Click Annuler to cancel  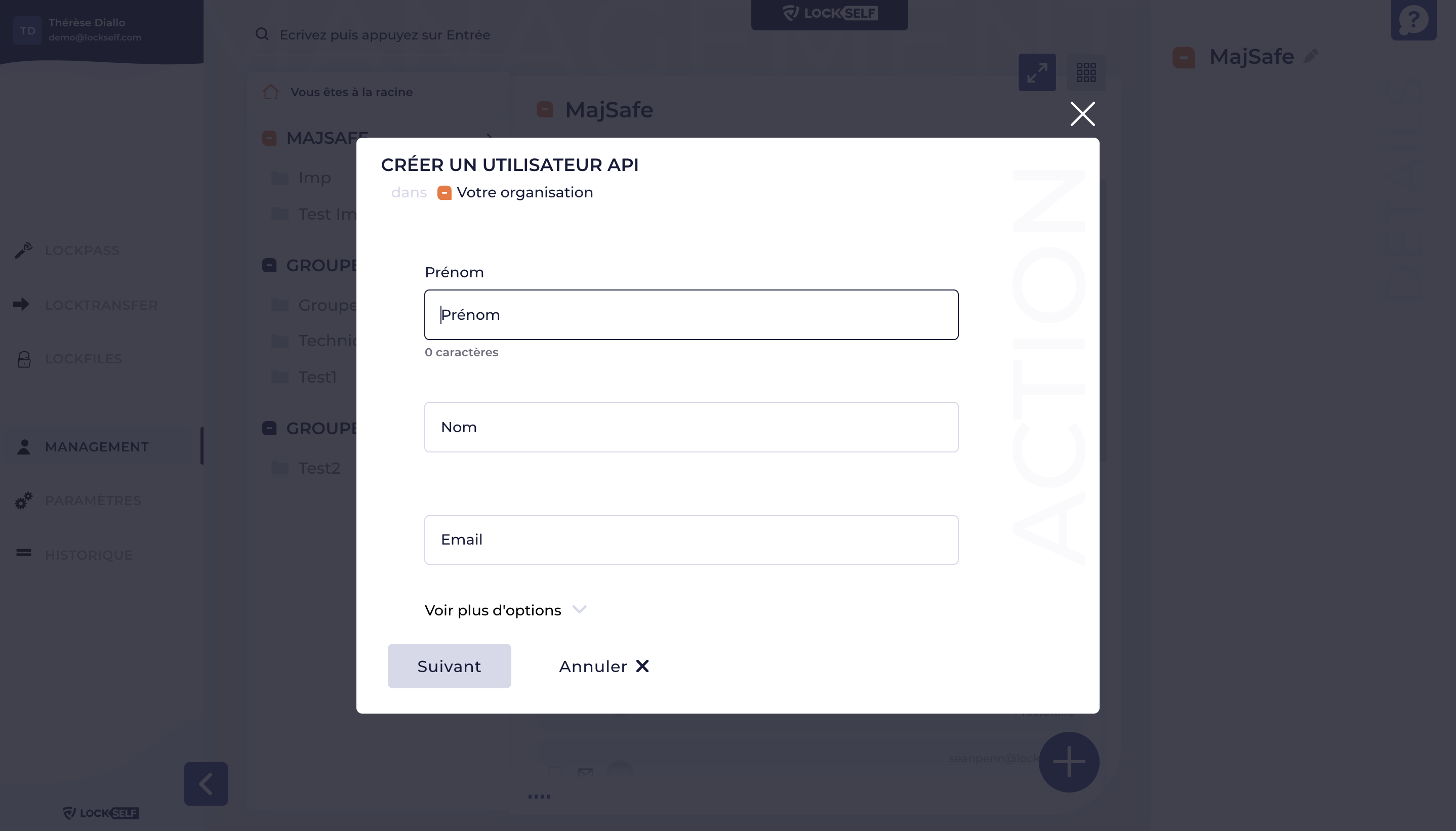click(x=604, y=666)
